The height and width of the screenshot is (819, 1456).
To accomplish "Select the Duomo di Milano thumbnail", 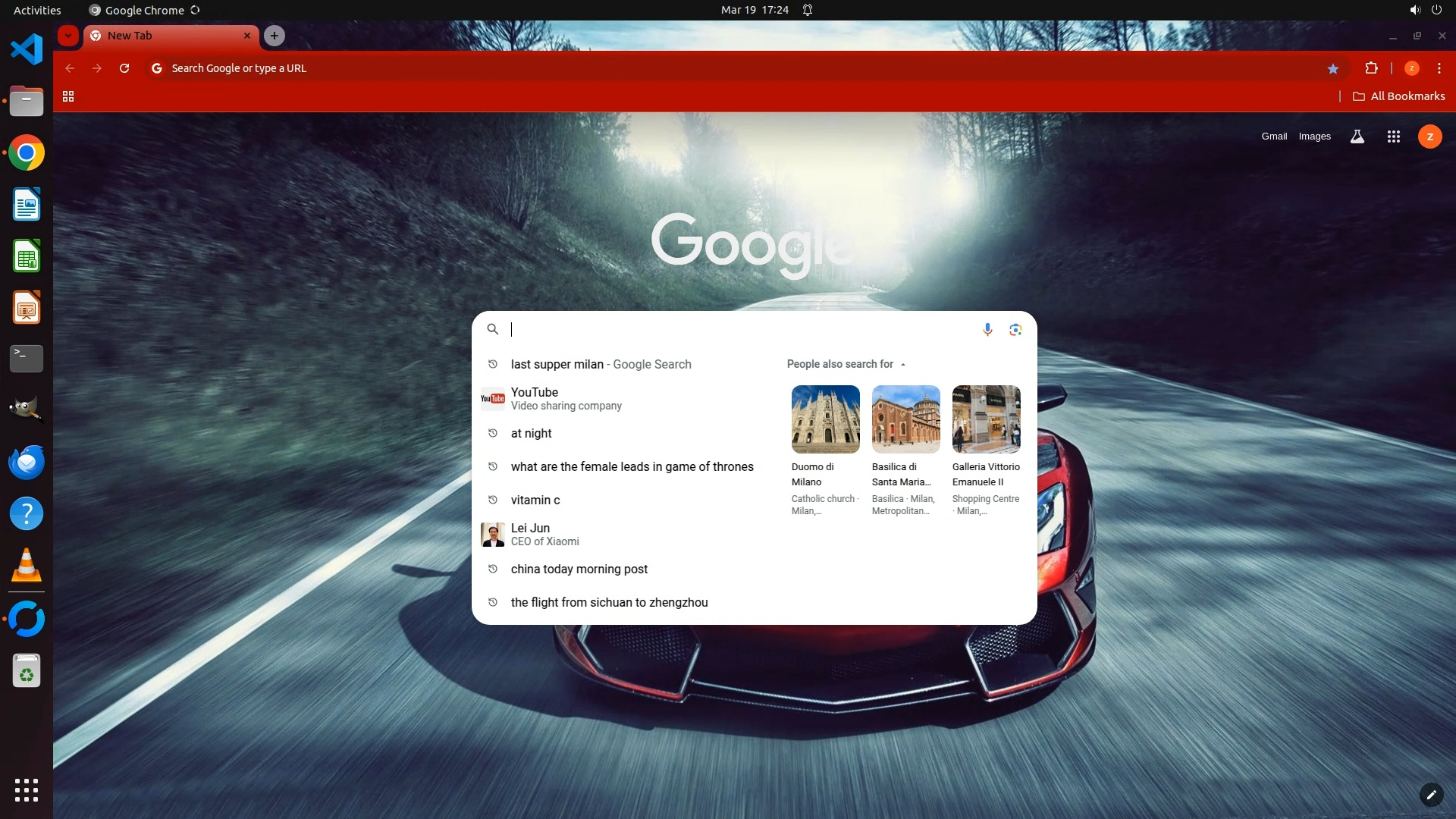I will click(x=825, y=419).
